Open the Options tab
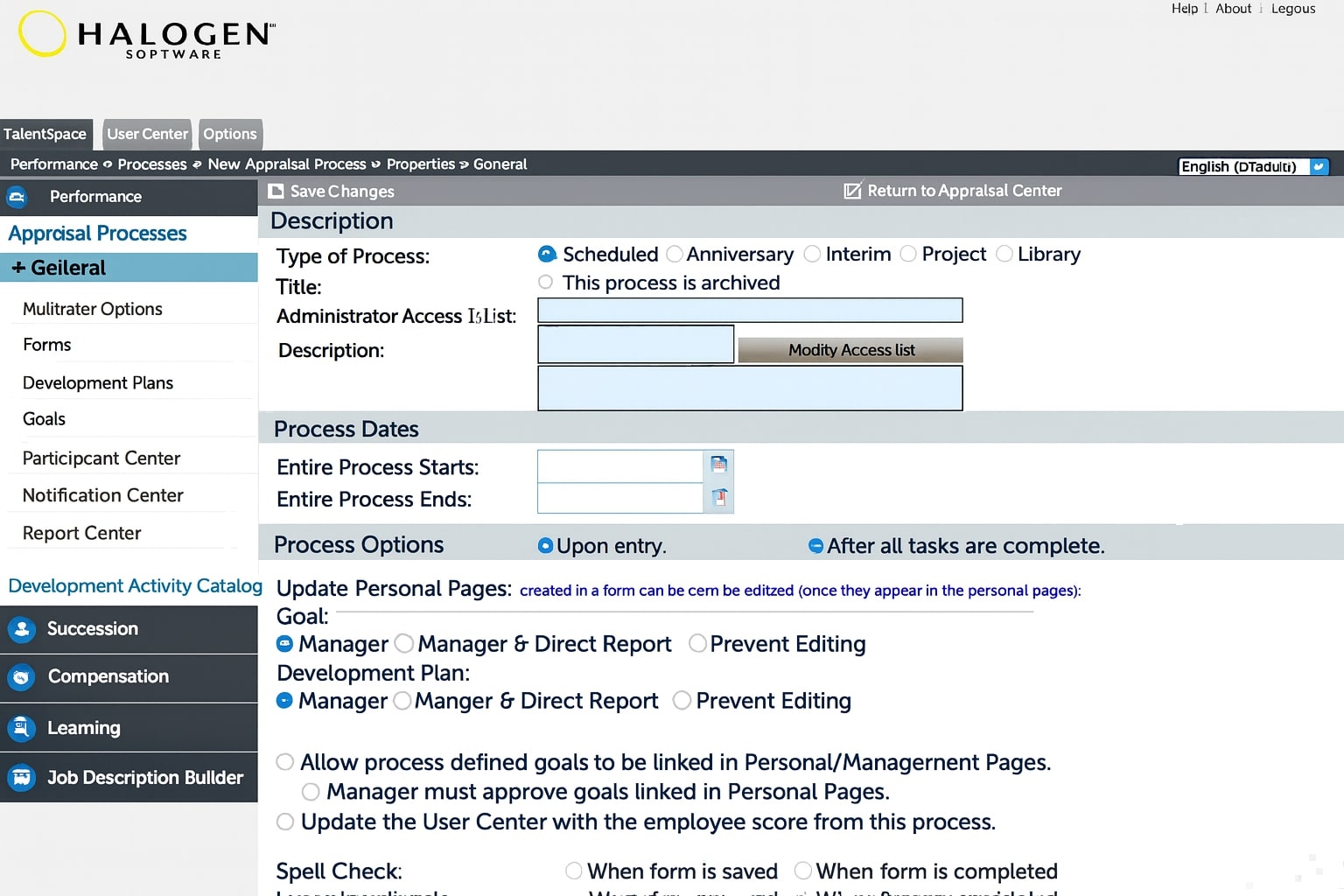 click(x=230, y=134)
